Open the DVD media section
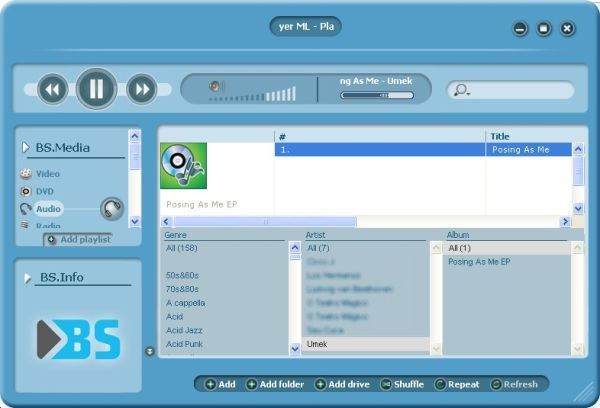Screen dimensions: 600x408 [44, 191]
